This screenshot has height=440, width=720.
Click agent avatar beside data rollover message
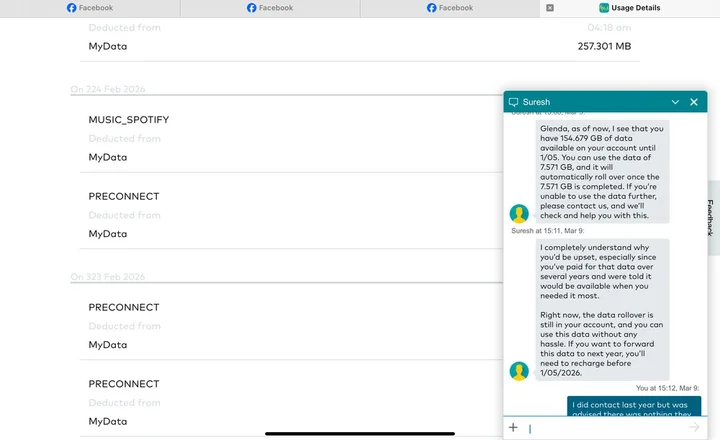point(519,370)
